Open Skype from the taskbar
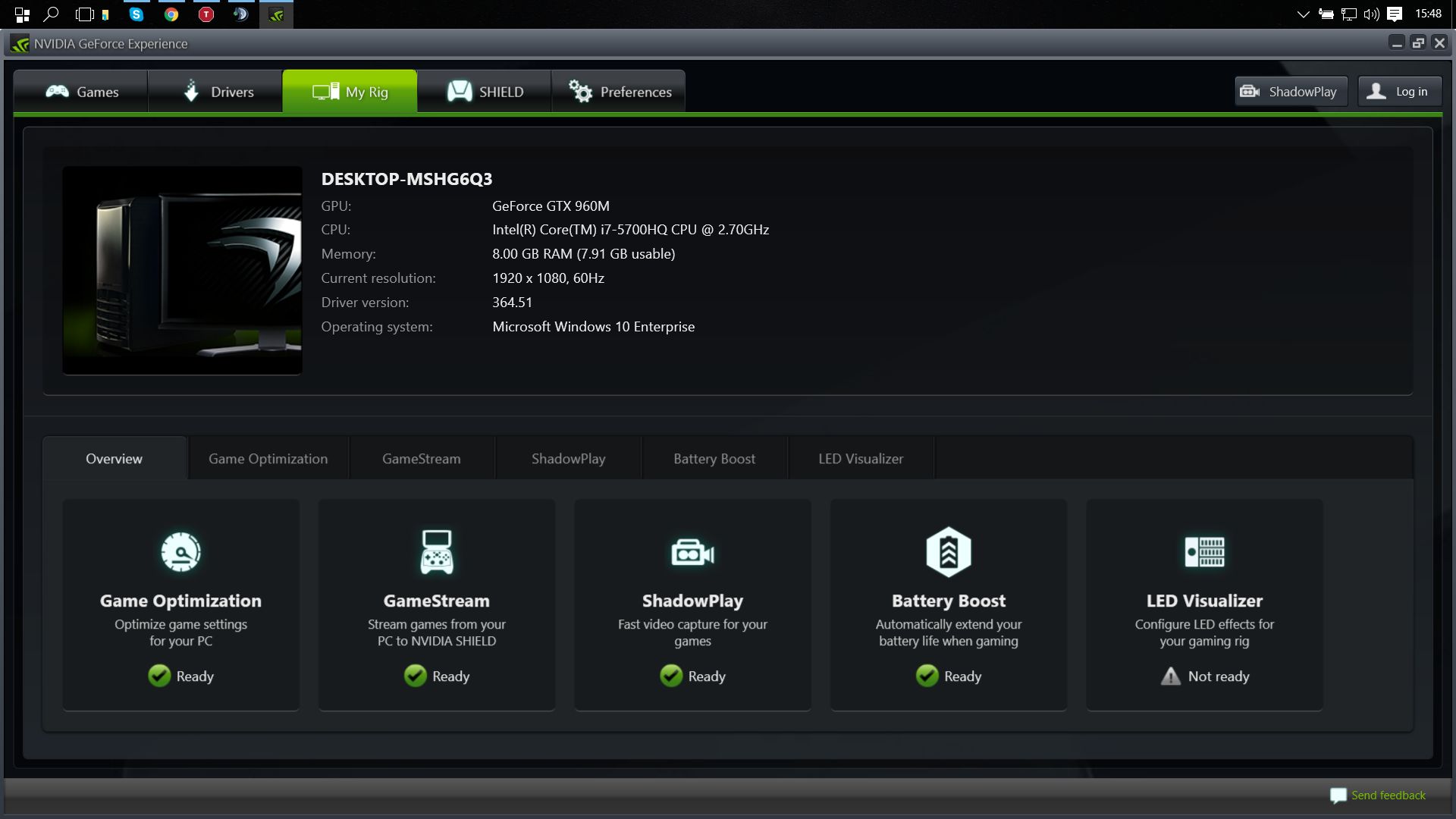This screenshot has height=819, width=1456. [x=136, y=14]
